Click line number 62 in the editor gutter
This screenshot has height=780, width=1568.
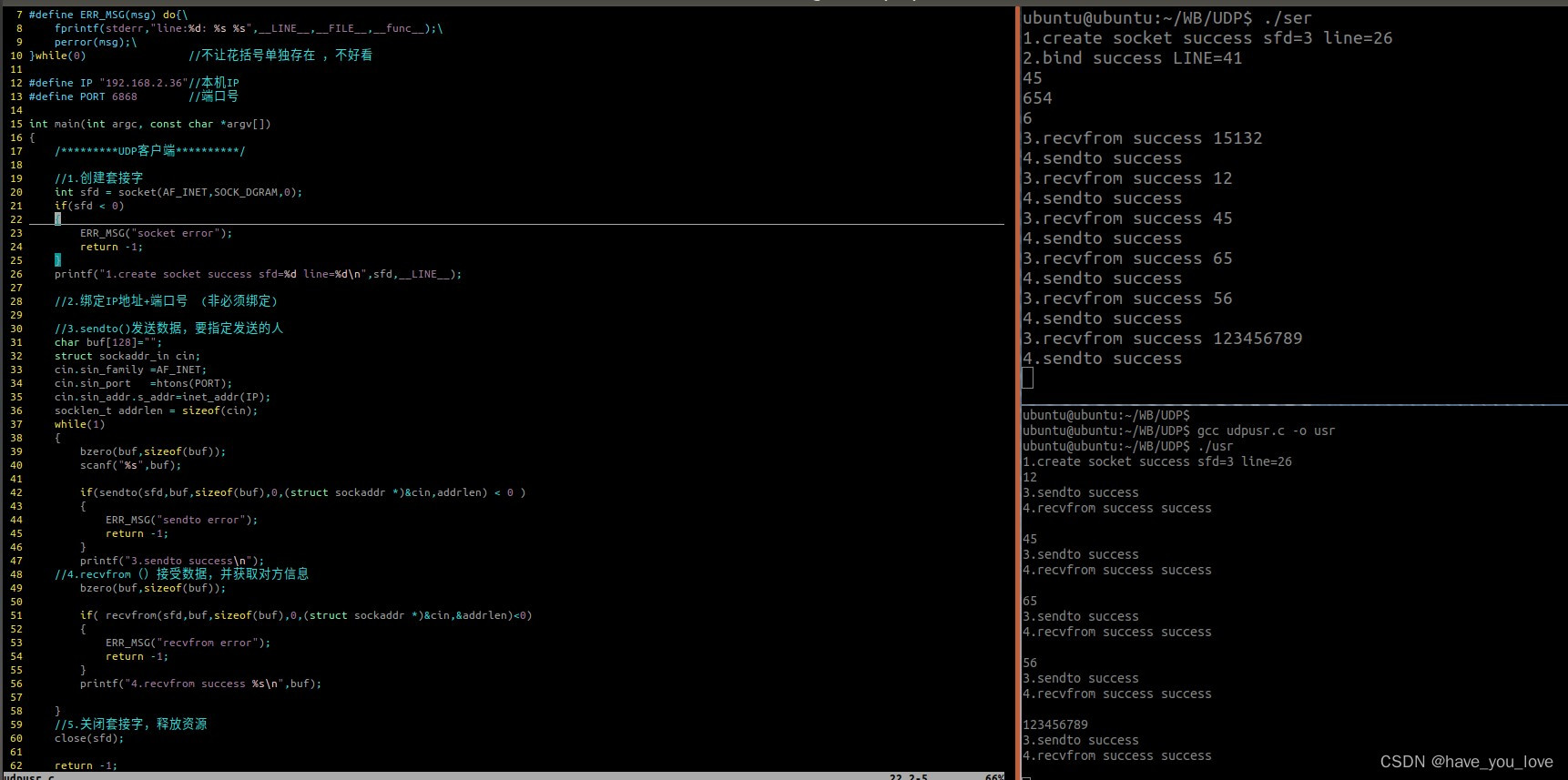coord(16,765)
